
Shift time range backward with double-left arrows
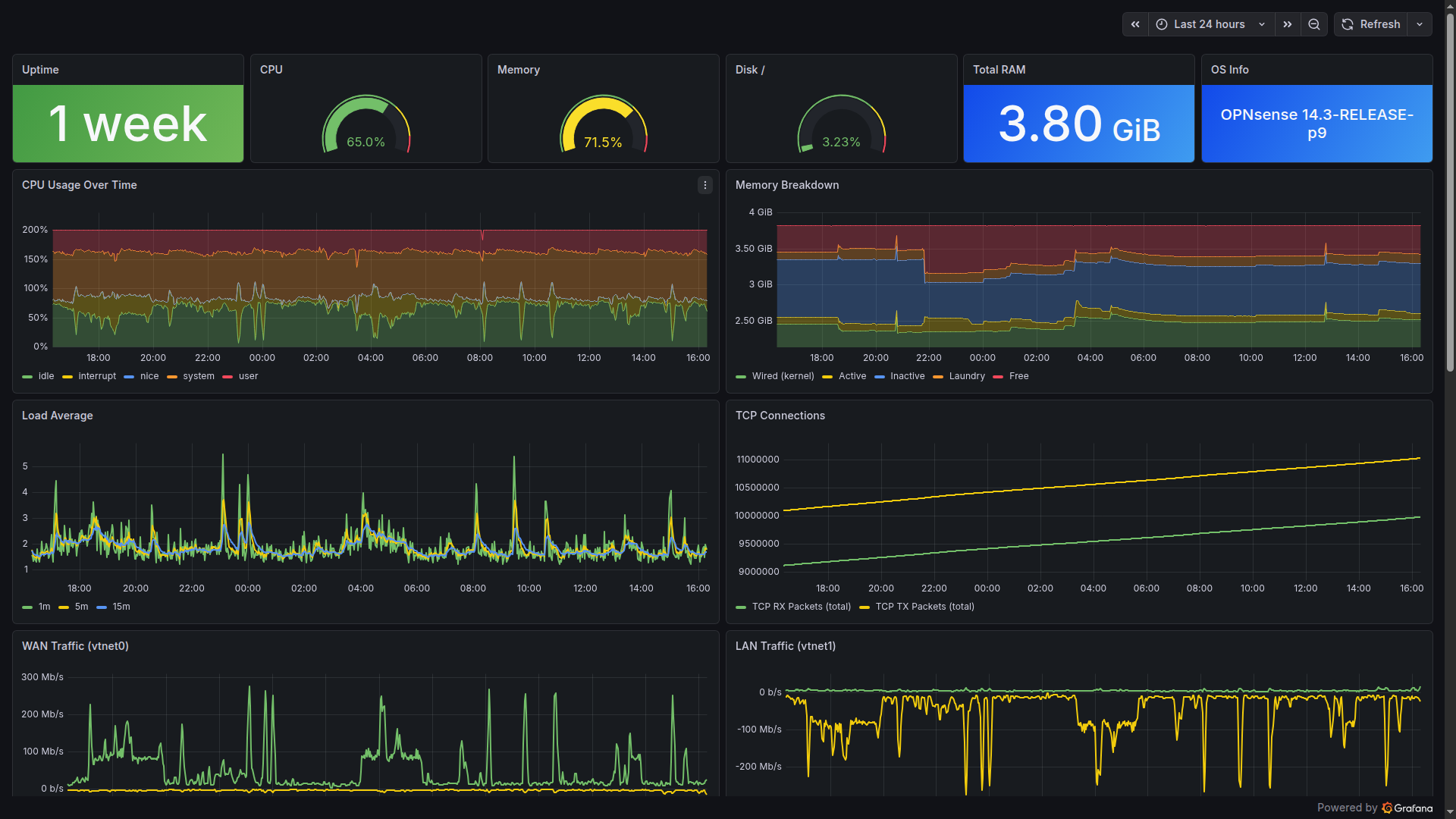click(1135, 24)
